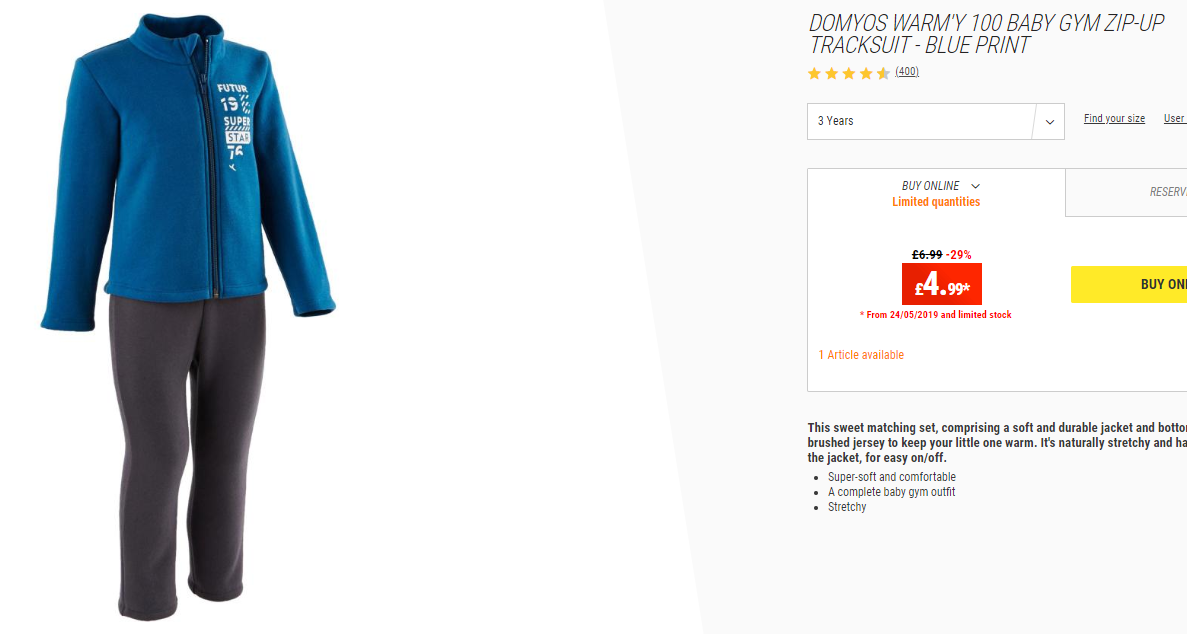Click the grey trousers in the product photo
The height and width of the screenshot is (634, 1187).
[x=188, y=454]
